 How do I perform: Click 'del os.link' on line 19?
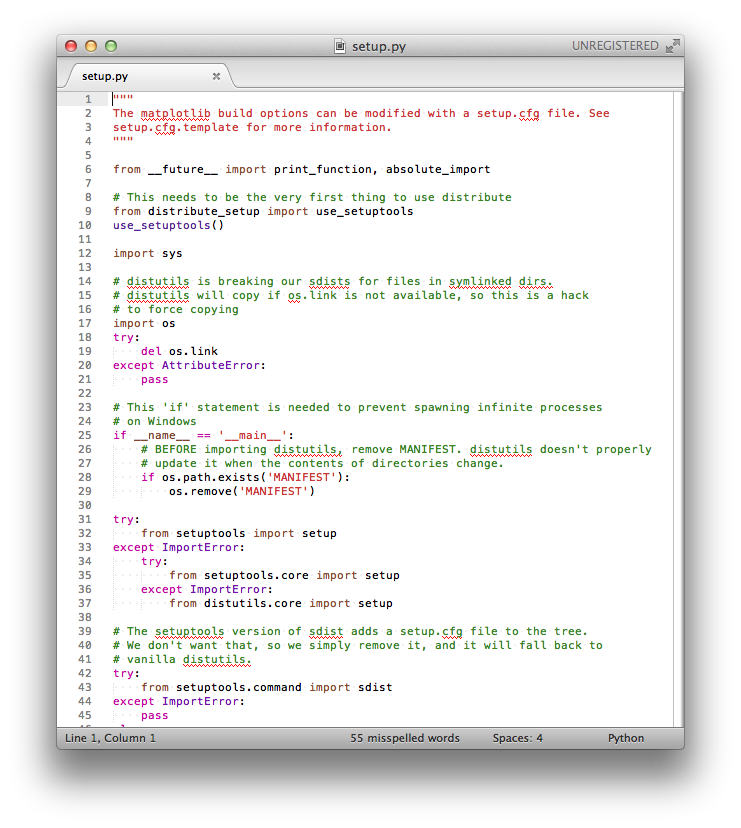(x=179, y=351)
